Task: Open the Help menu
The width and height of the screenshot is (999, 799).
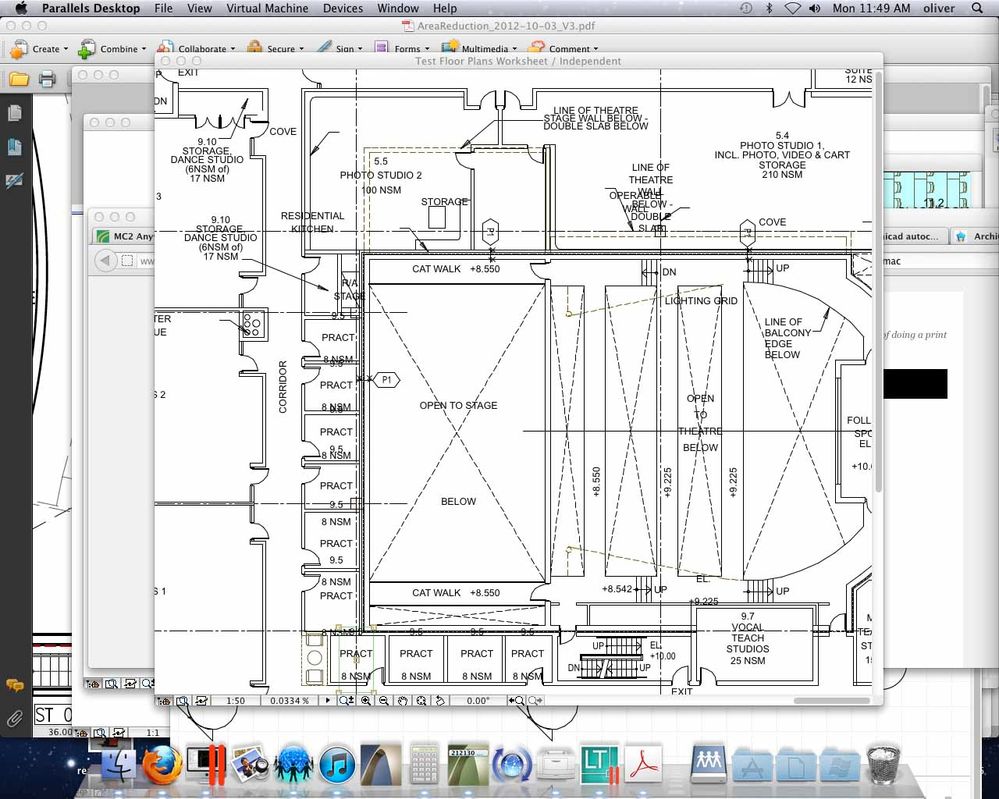Action: click(x=445, y=8)
